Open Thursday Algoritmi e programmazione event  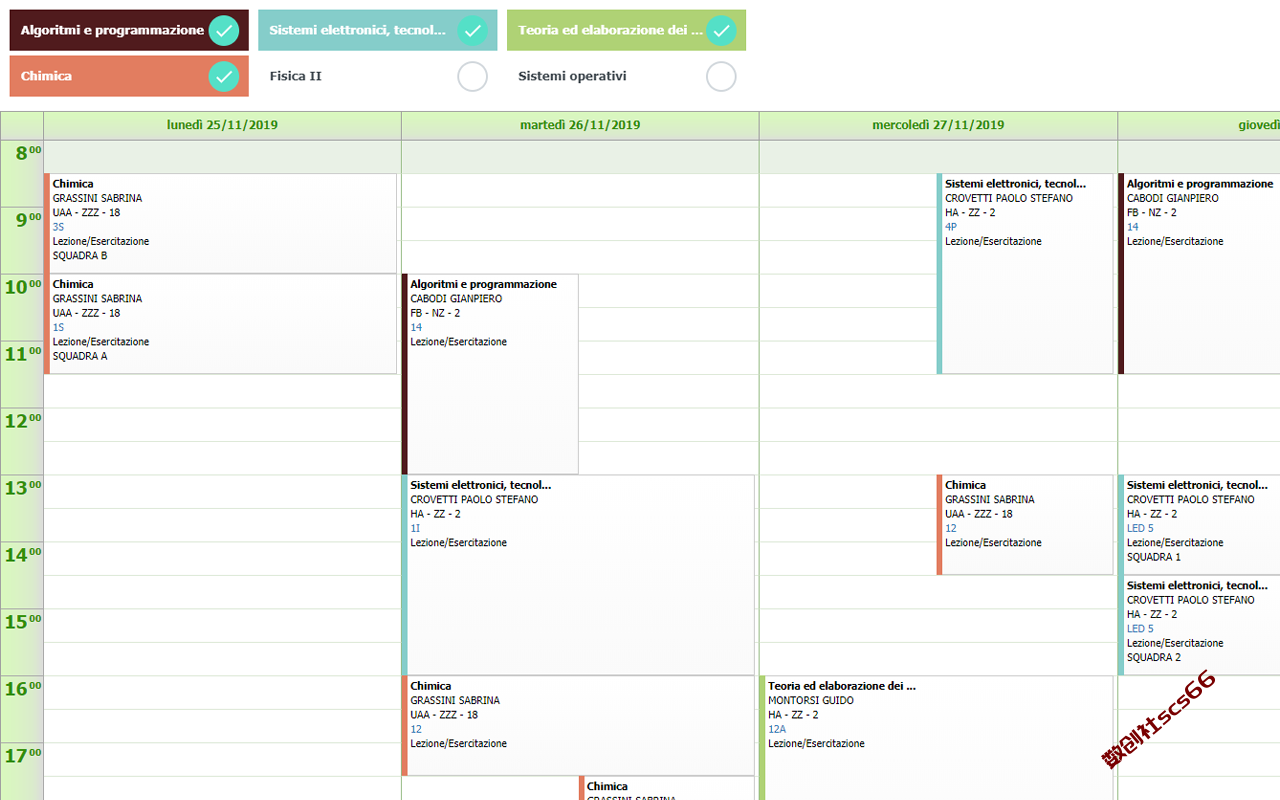click(1199, 274)
